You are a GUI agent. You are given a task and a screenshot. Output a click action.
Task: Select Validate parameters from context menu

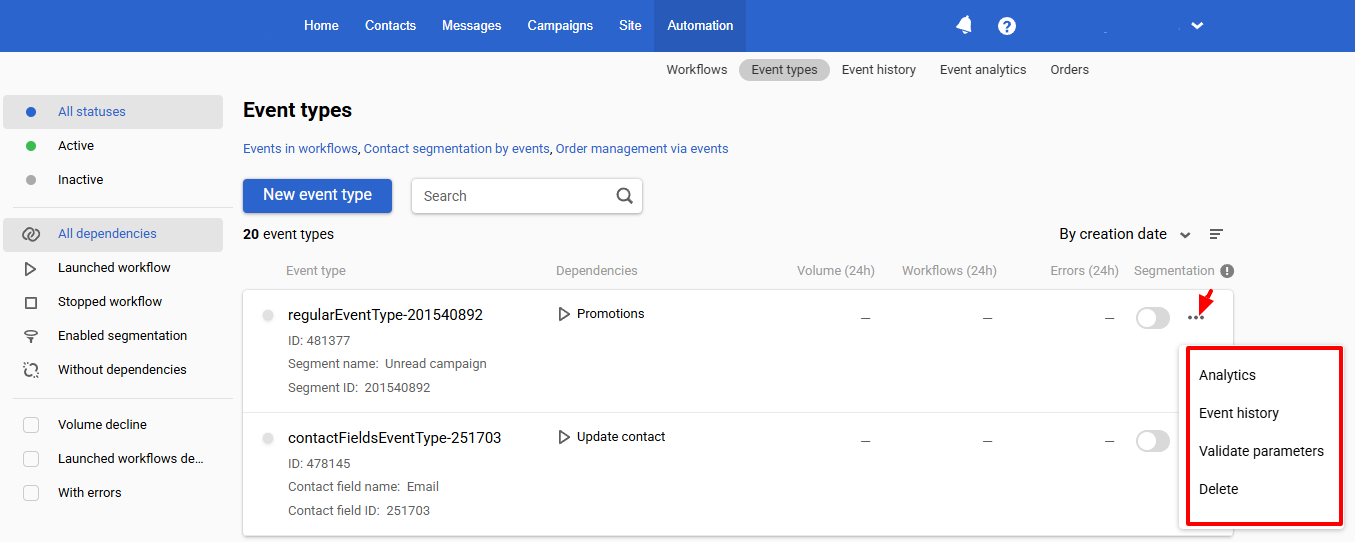click(x=1261, y=451)
